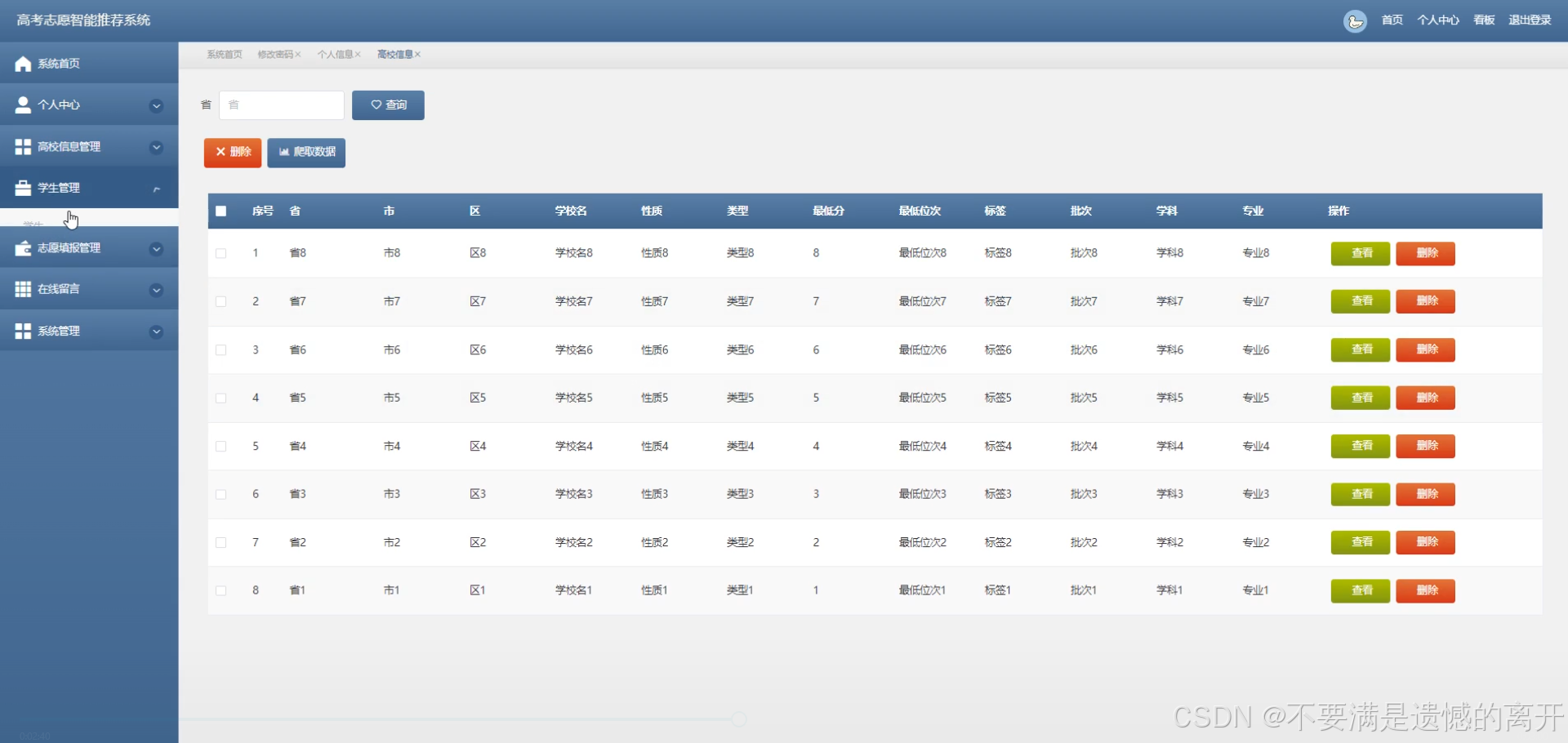
Task: Expand the 志愿填报管理 menu arrow
Action: pos(156,249)
